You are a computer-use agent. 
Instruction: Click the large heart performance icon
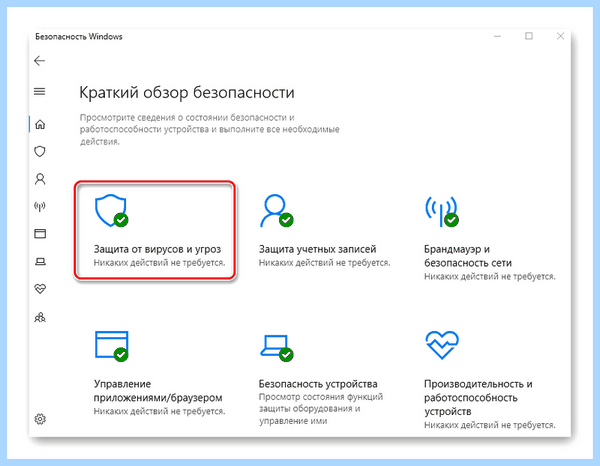click(442, 345)
